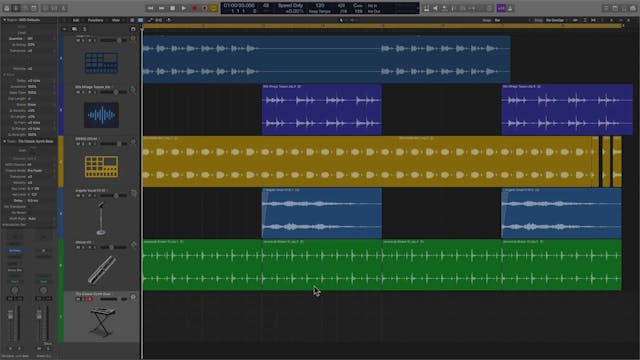Open the Library panel icon
The image size is (640, 360).
click(x=7, y=8)
